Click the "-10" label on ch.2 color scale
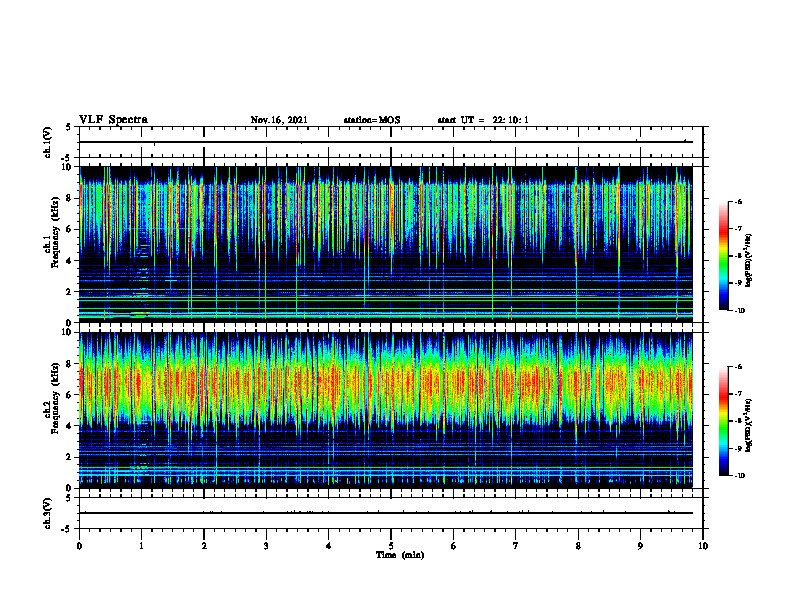The image size is (792, 612). (739, 476)
